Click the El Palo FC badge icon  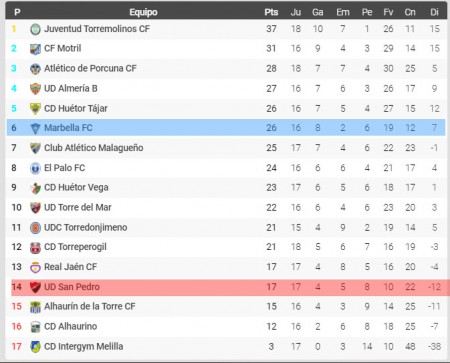coord(35,168)
